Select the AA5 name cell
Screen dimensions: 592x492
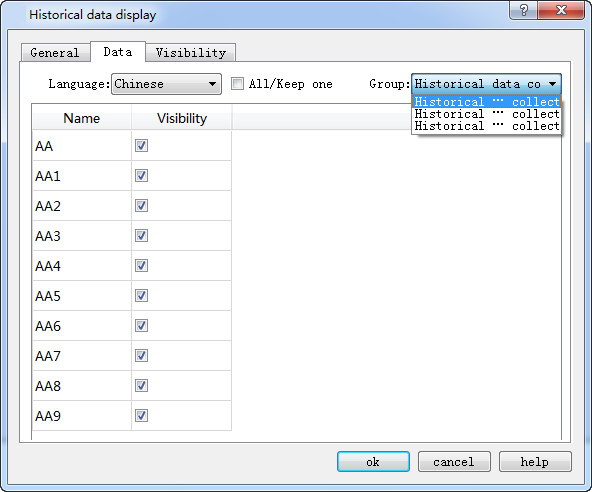click(82, 296)
